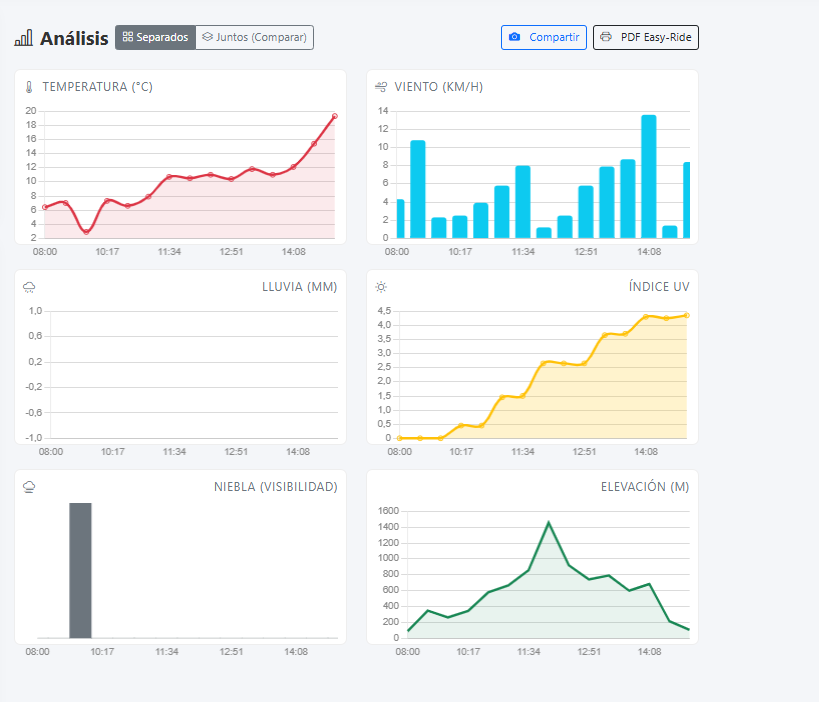Toggle to Juntos (Comparar) view
Image resolution: width=819 pixels, height=702 pixels.
click(x=255, y=38)
